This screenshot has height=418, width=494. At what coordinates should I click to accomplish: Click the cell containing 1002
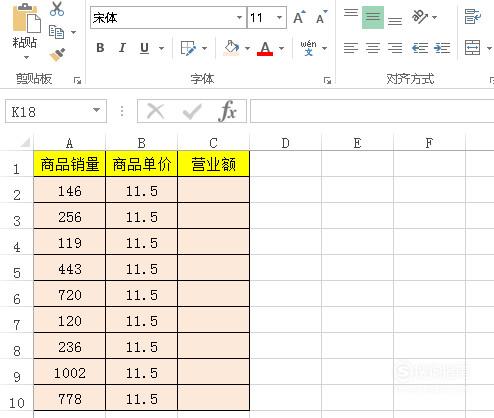[x=70, y=372]
